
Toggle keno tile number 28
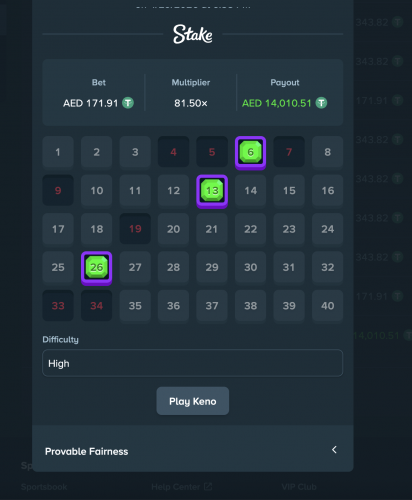point(174,267)
